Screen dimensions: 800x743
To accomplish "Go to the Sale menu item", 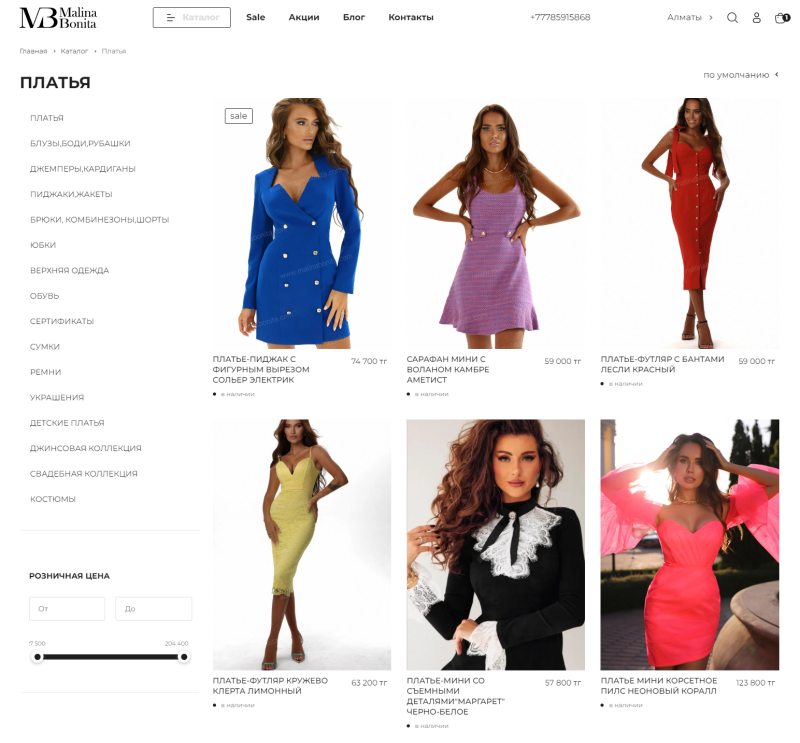I will 256,17.
